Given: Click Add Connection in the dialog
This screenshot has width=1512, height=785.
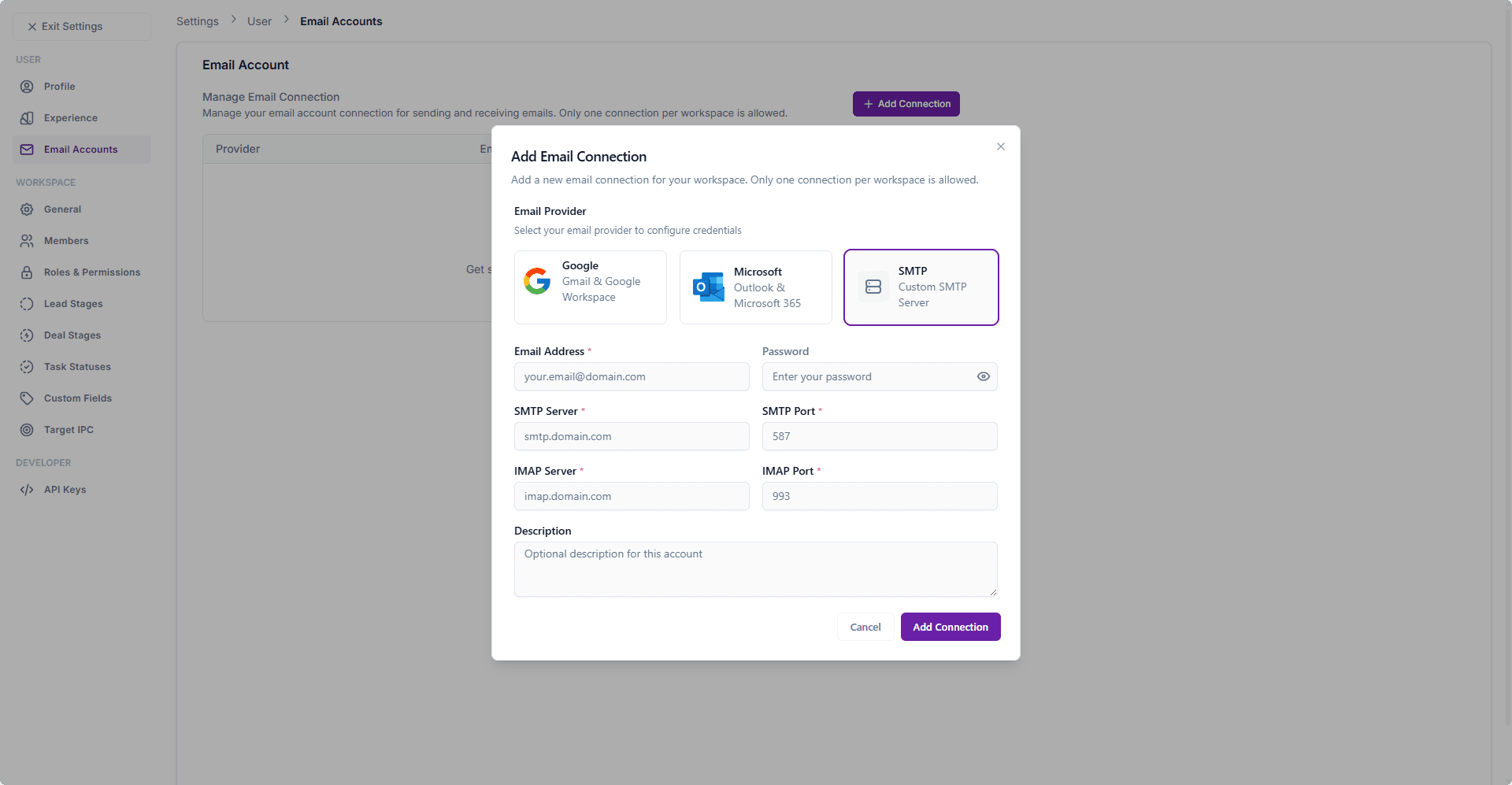Looking at the screenshot, I should (950, 627).
